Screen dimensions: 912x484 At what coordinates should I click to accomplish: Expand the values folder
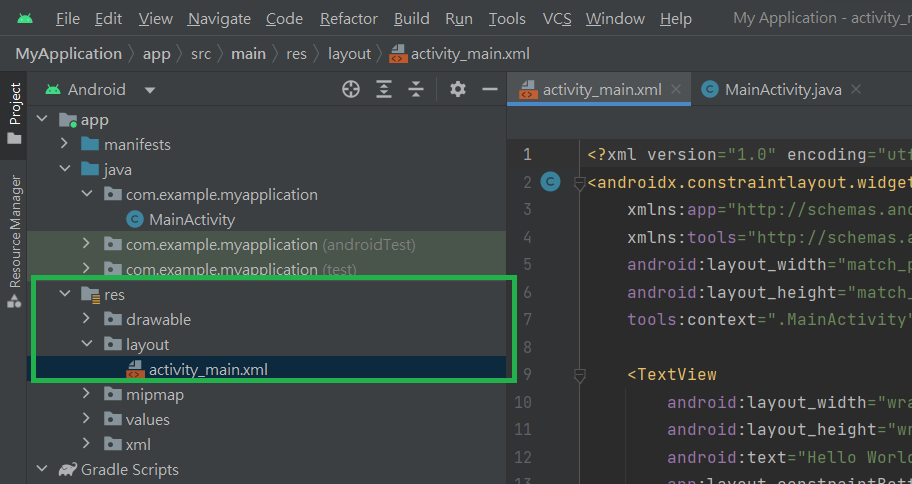pos(87,418)
